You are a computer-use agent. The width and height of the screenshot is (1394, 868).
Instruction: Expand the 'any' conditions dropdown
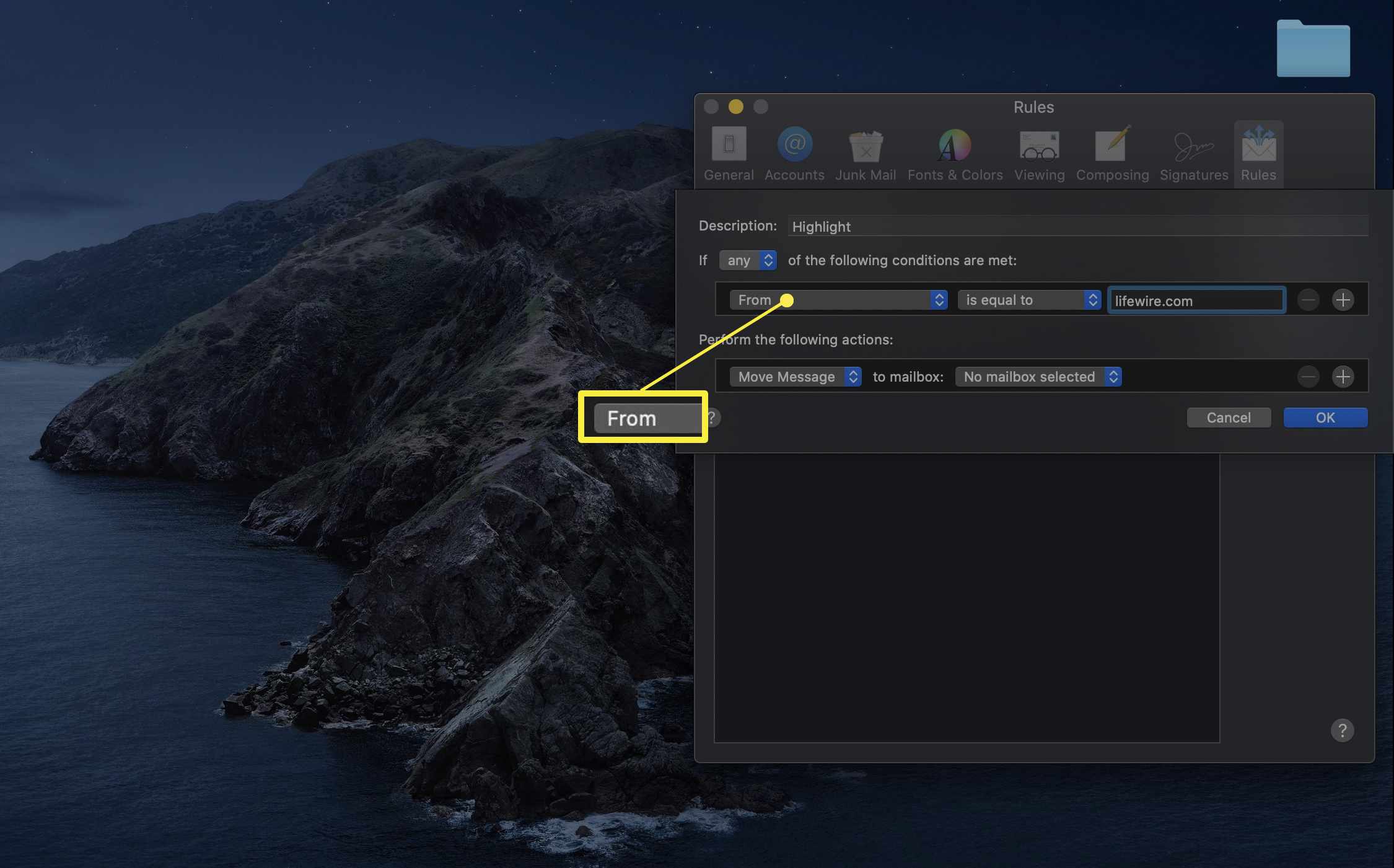(x=746, y=260)
